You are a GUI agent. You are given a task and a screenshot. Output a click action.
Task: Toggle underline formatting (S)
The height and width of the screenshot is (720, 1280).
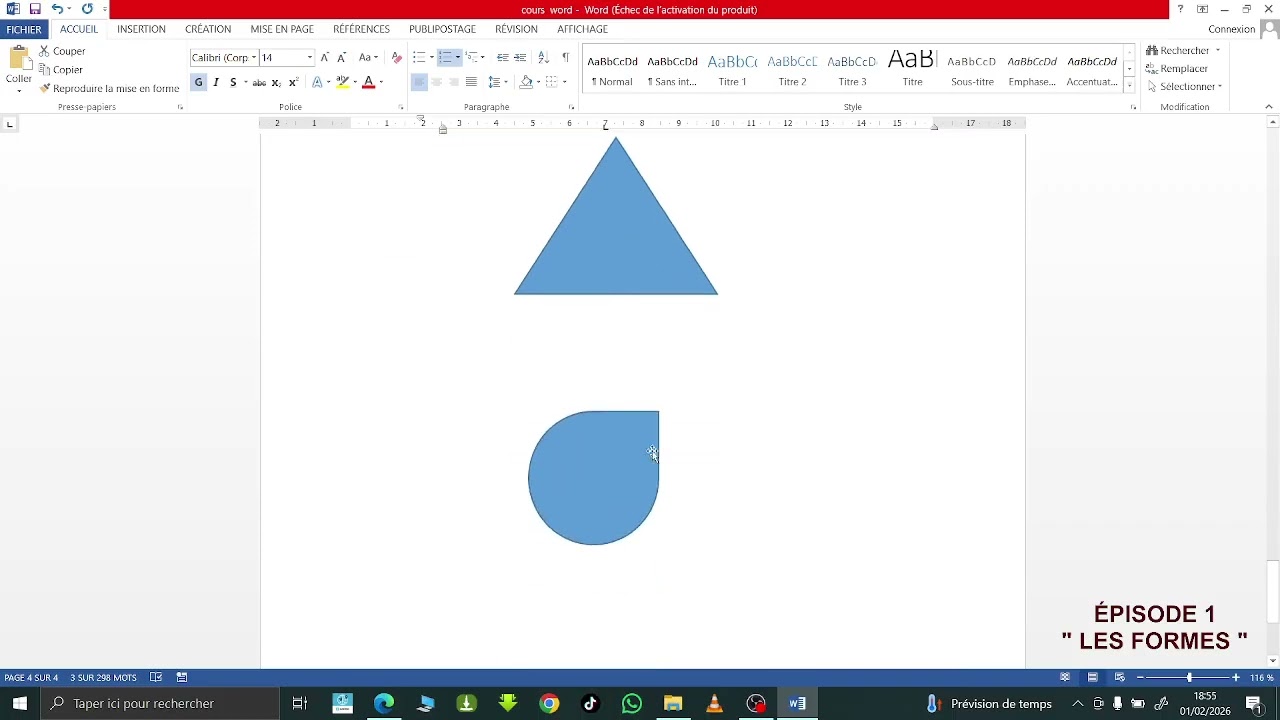tap(233, 82)
